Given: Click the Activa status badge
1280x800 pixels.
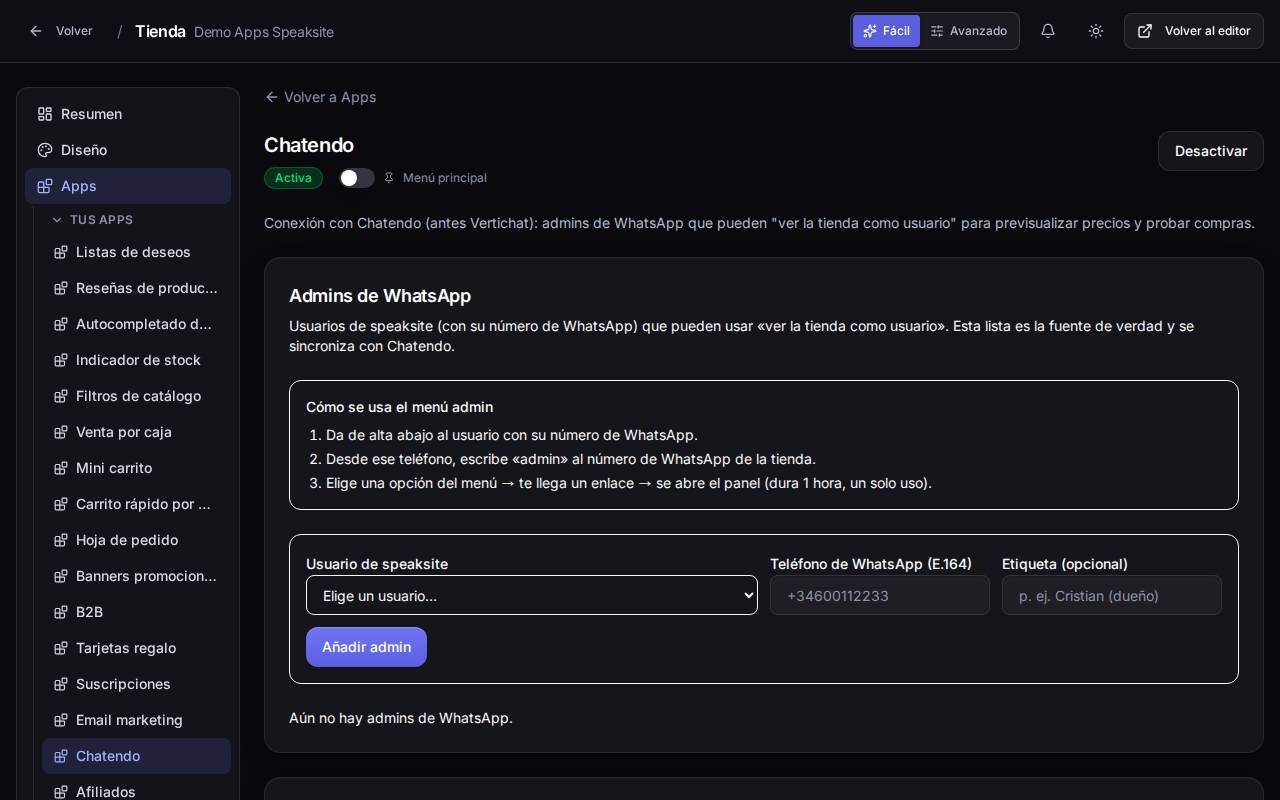Looking at the screenshot, I should click(293, 178).
